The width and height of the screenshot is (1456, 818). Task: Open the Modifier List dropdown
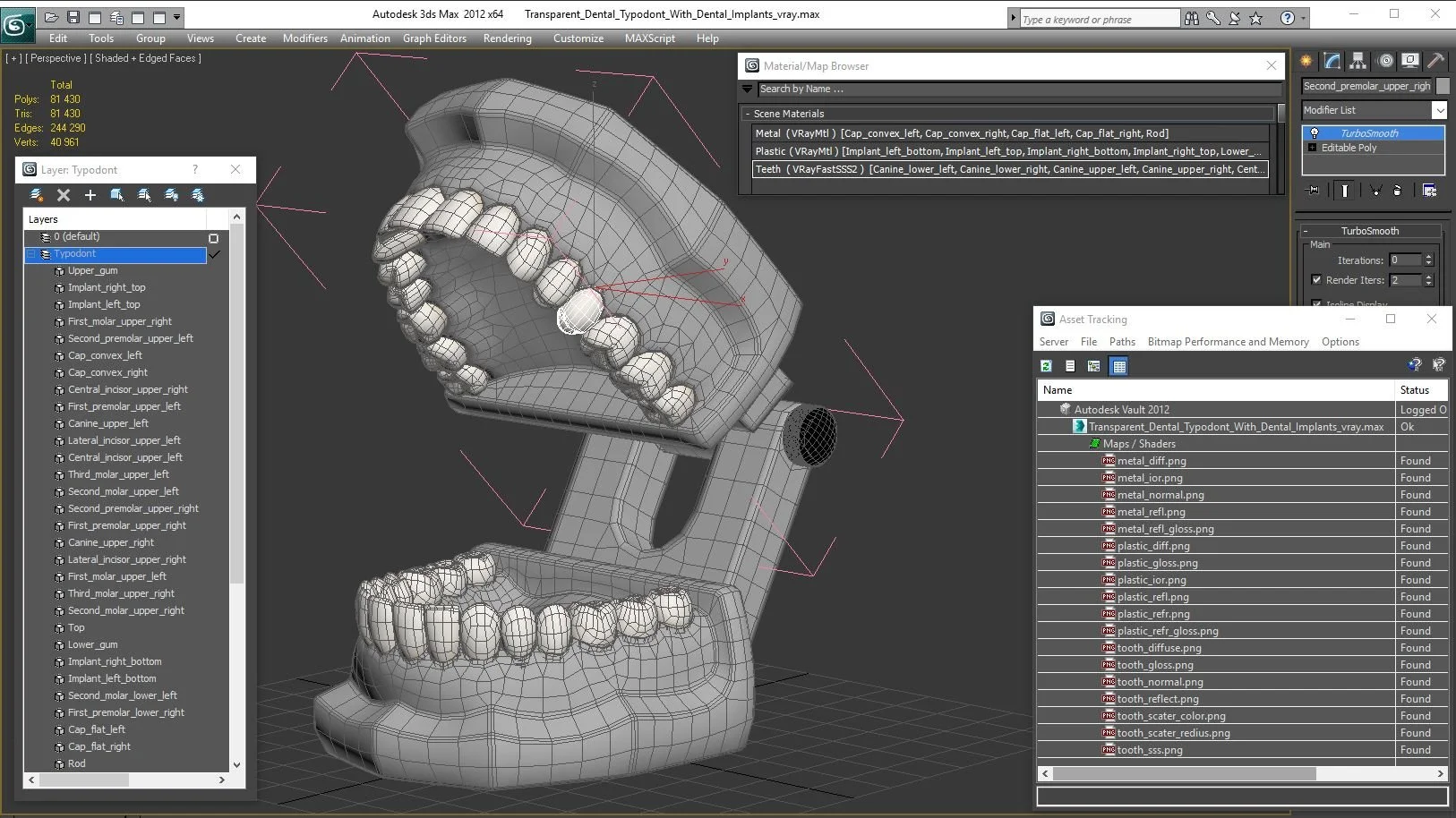pyautogui.click(x=1439, y=110)
